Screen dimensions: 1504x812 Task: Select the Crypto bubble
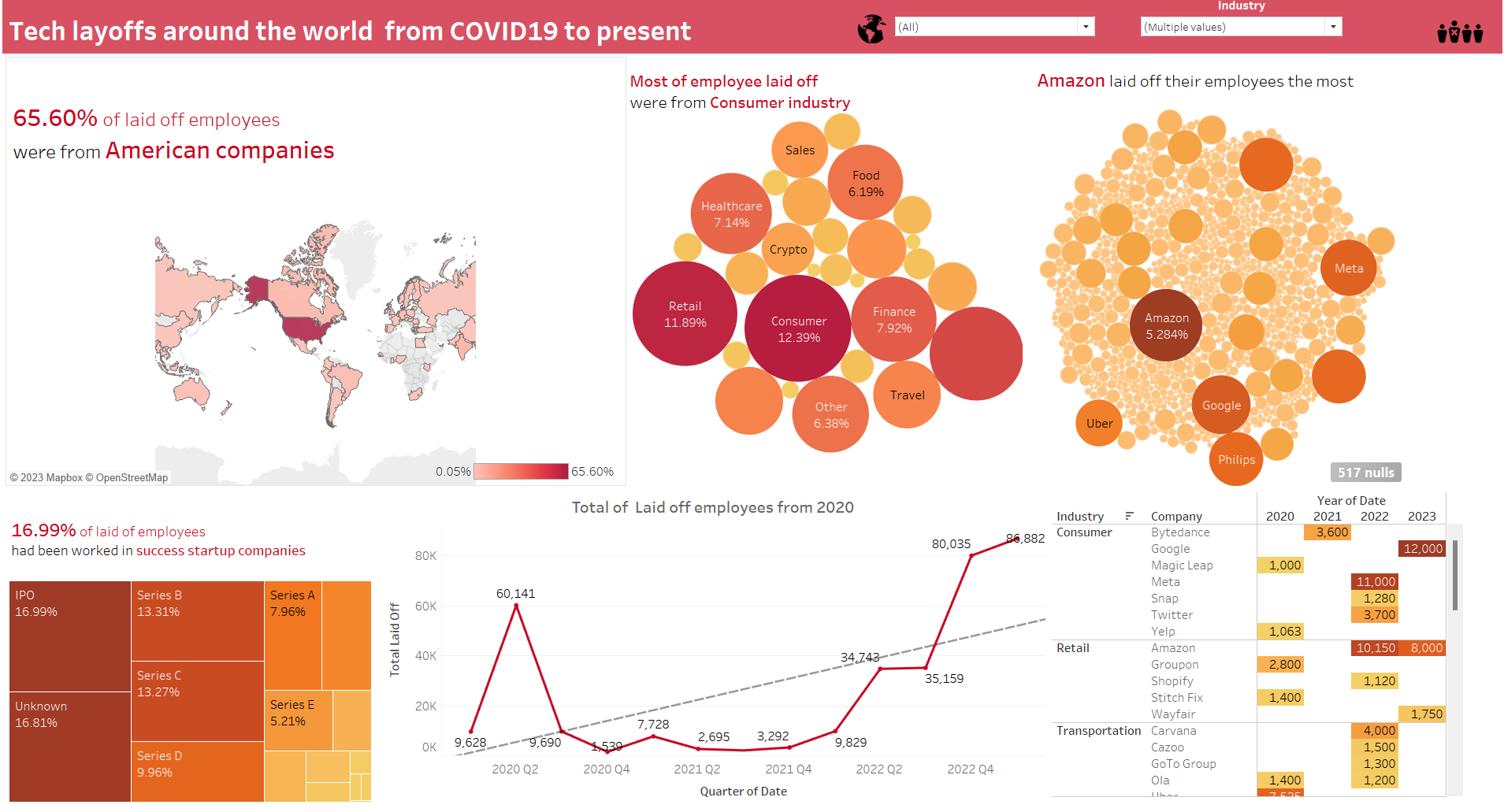point(788,249)
